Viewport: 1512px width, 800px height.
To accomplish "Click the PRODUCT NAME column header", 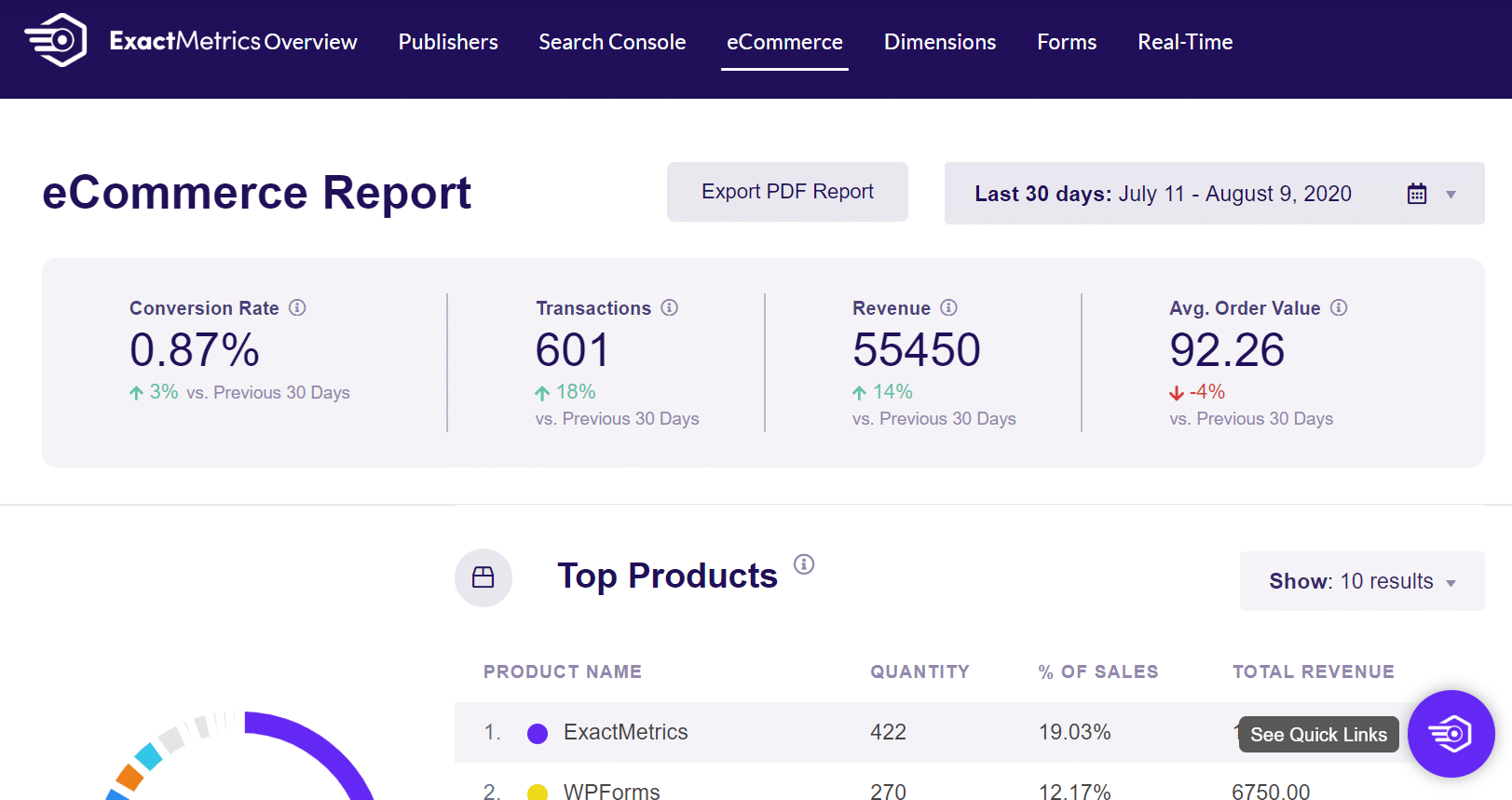I will [563, 671].
